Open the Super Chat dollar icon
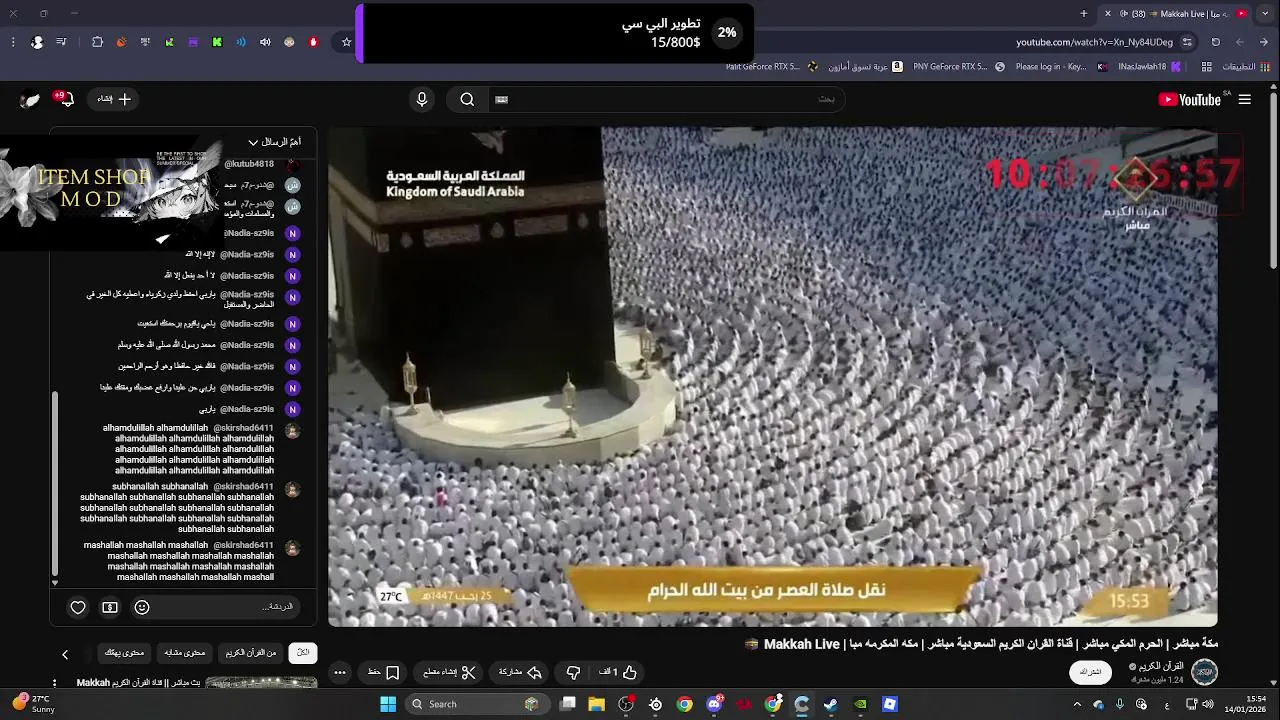Viewport: 1280px width, 720px height. point(110,607)
